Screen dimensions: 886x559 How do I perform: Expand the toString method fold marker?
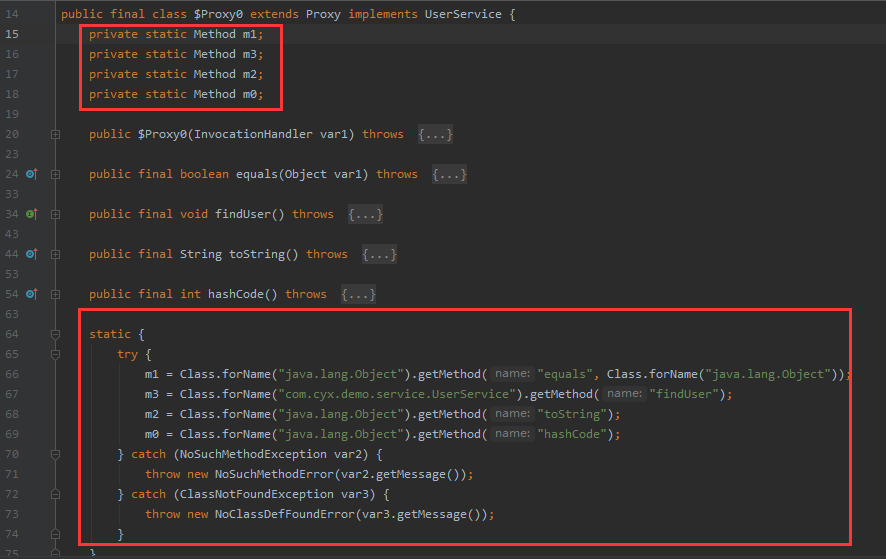(x=56, y=254)
